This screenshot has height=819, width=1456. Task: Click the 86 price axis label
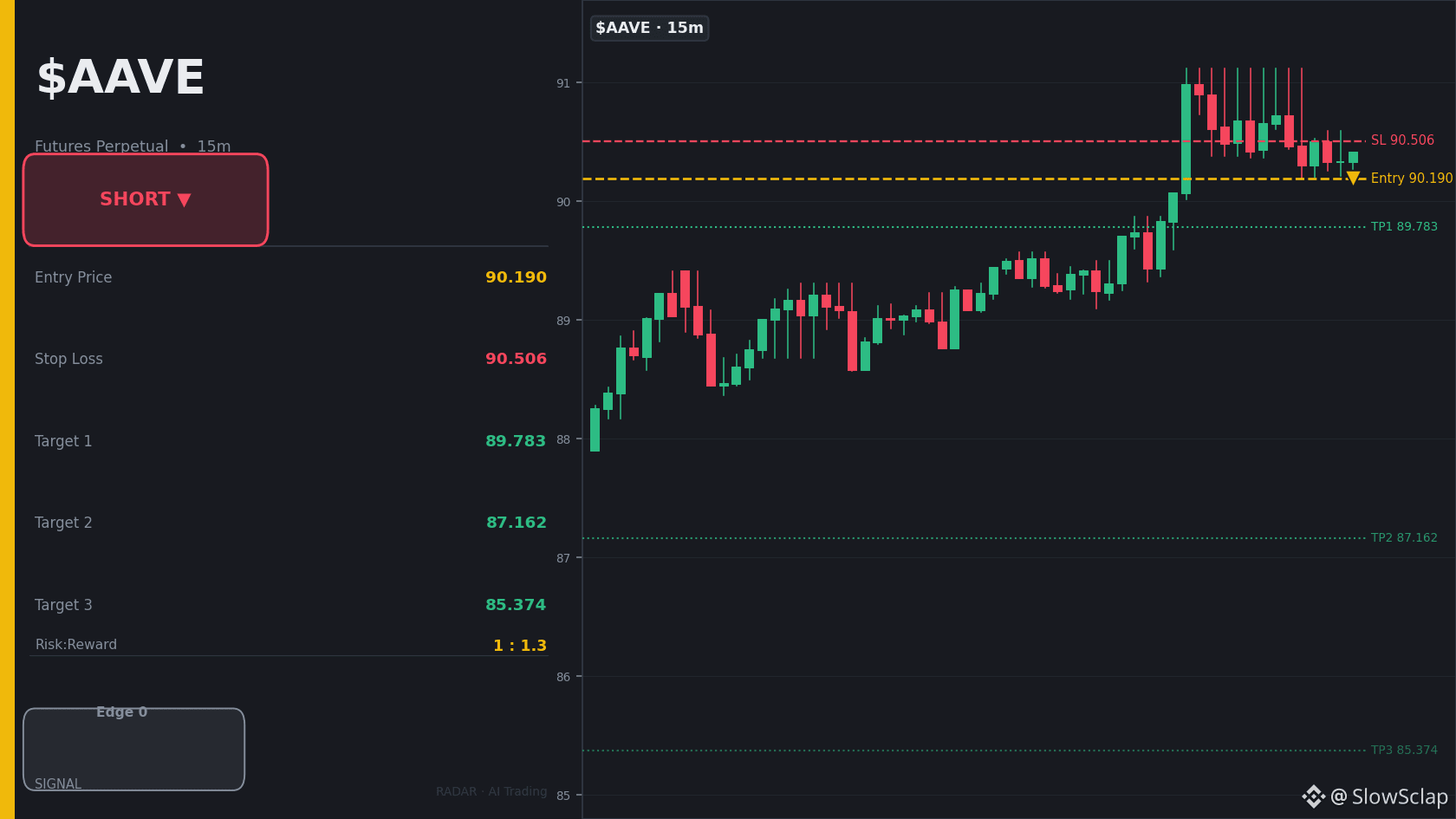(563, 677)
